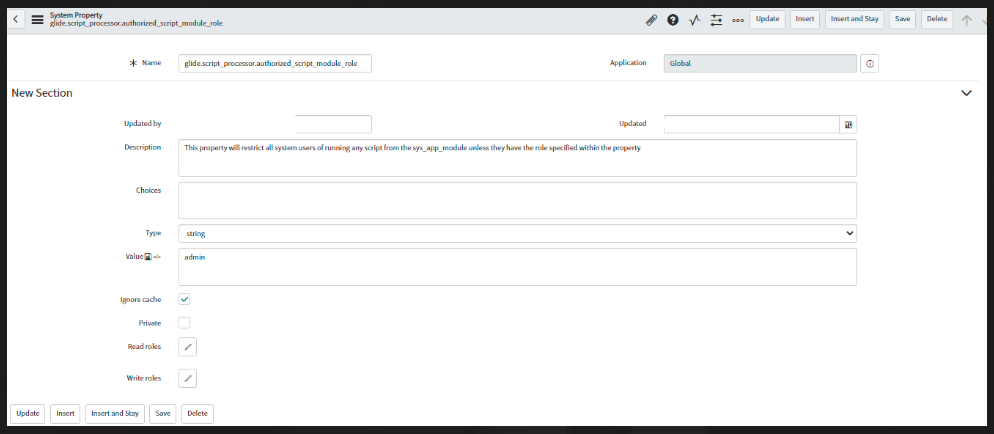Click Update button in header
Screen dimensions: 994x434
(x=767, y=19)
